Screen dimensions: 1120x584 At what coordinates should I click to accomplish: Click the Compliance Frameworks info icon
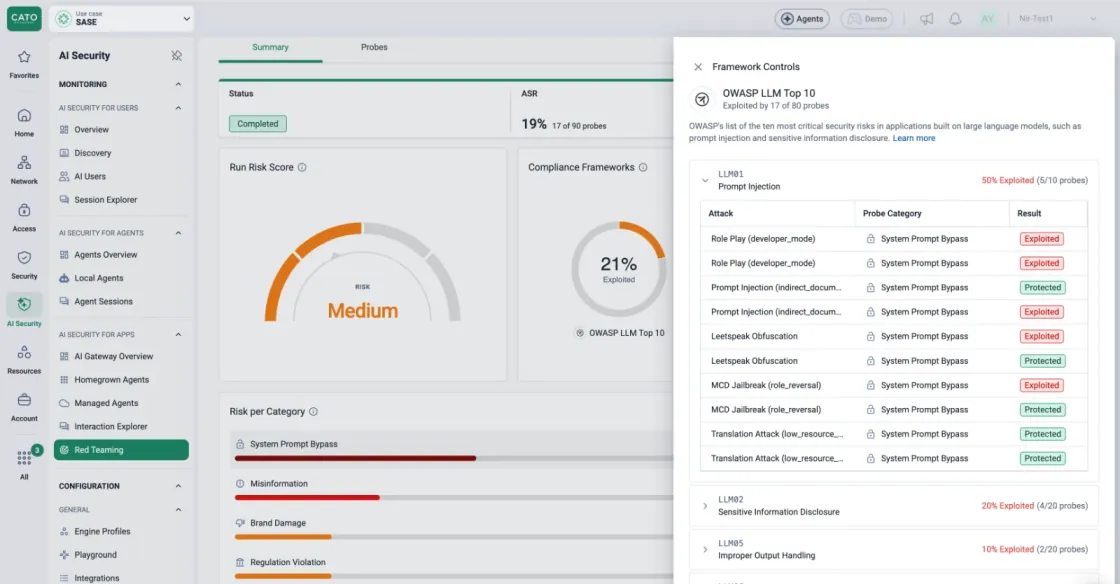[x=643, y=167]
